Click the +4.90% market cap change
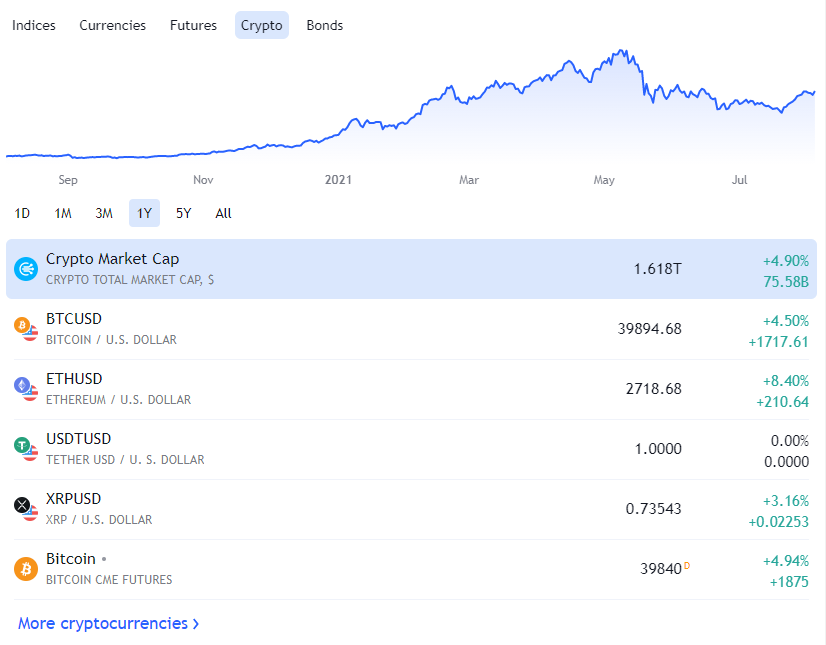 (785, 261)
